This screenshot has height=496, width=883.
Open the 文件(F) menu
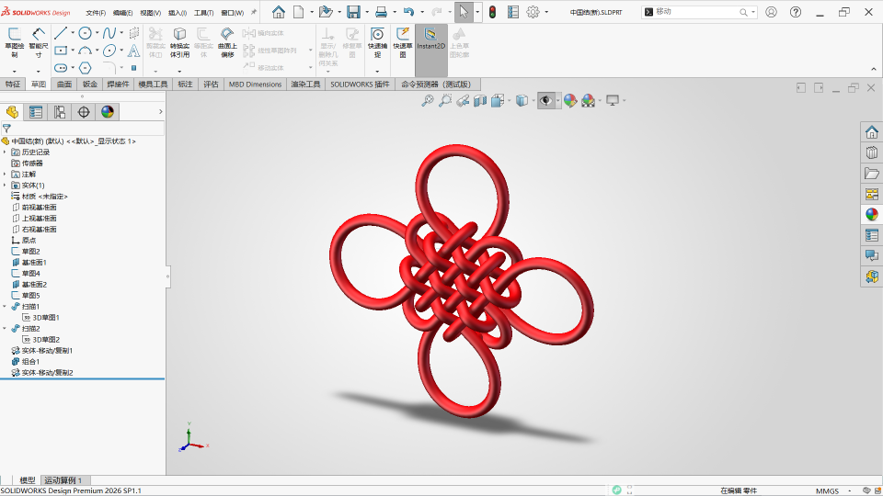96,13
